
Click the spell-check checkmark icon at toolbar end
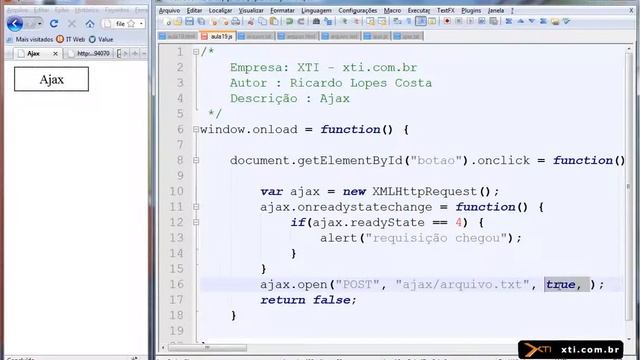click(x=566, y=21)
